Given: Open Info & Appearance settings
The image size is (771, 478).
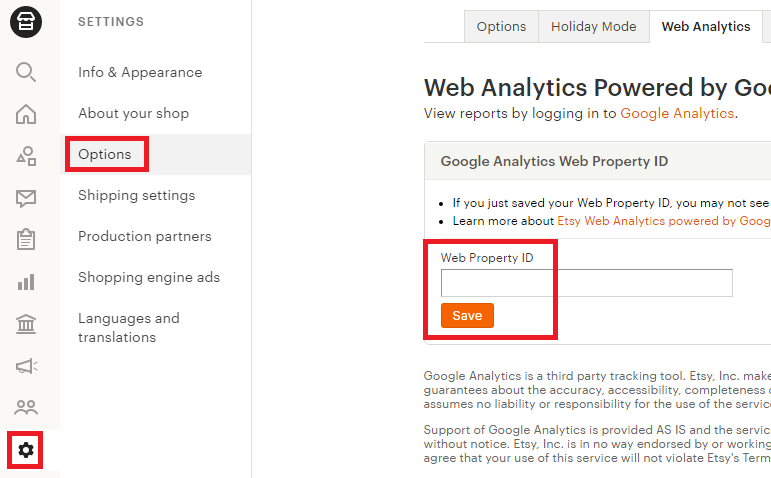Looking at the screenshot, I should click(x=140, y=72).
